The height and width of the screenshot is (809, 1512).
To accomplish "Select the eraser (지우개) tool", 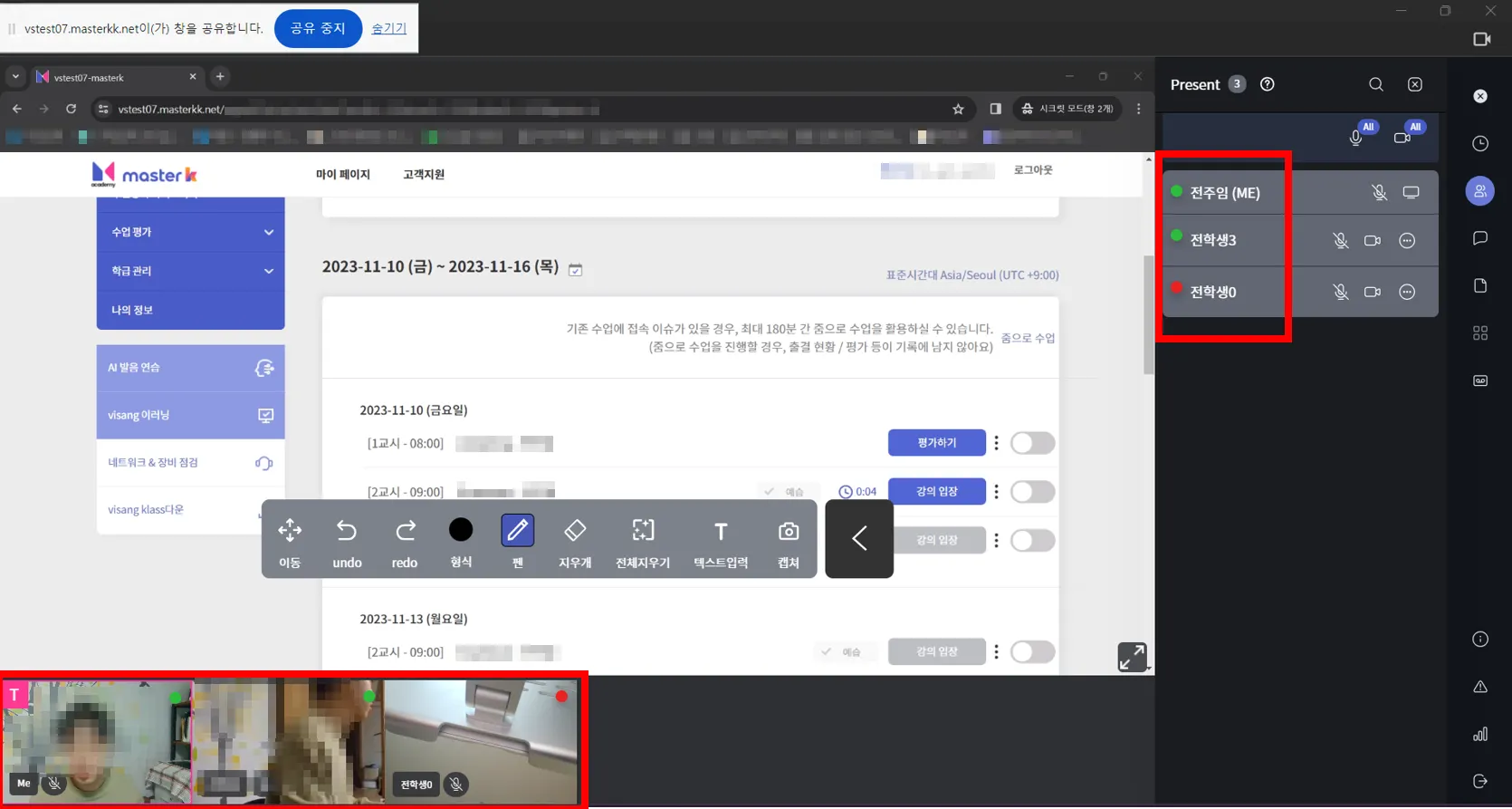I will tap(575, 531).
